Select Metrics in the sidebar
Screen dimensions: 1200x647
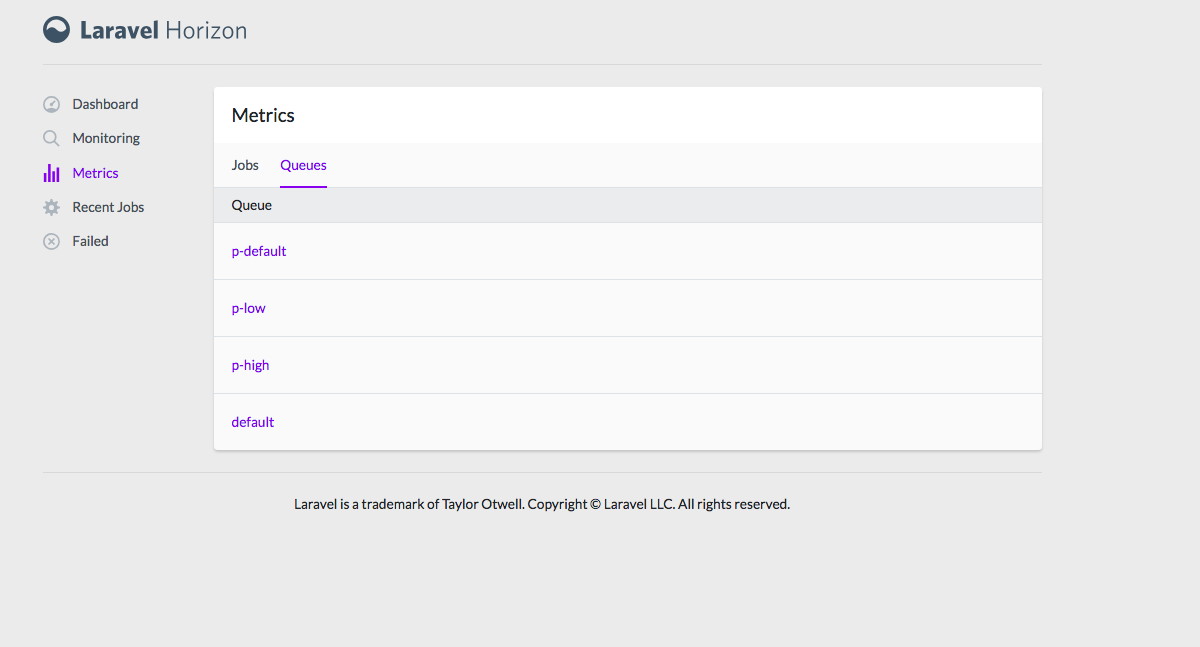95,173
